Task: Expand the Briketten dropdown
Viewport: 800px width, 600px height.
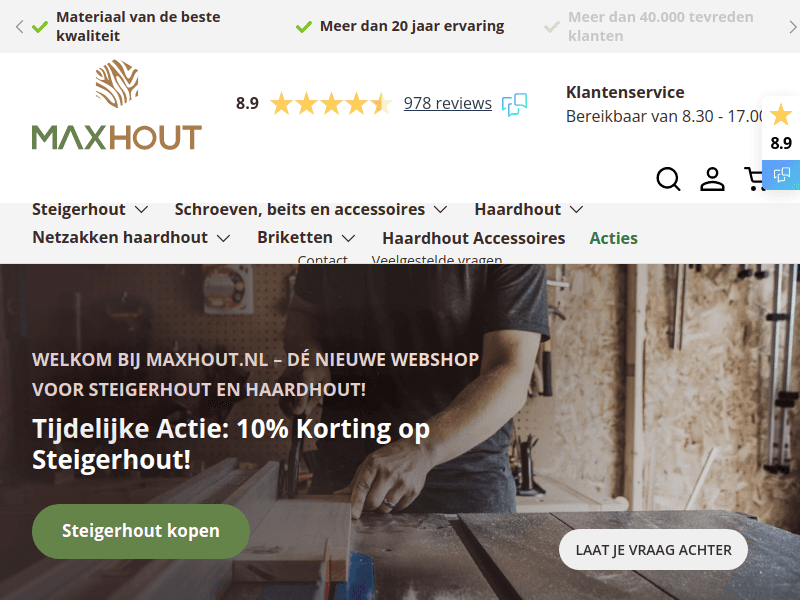Action: point(348,238)
